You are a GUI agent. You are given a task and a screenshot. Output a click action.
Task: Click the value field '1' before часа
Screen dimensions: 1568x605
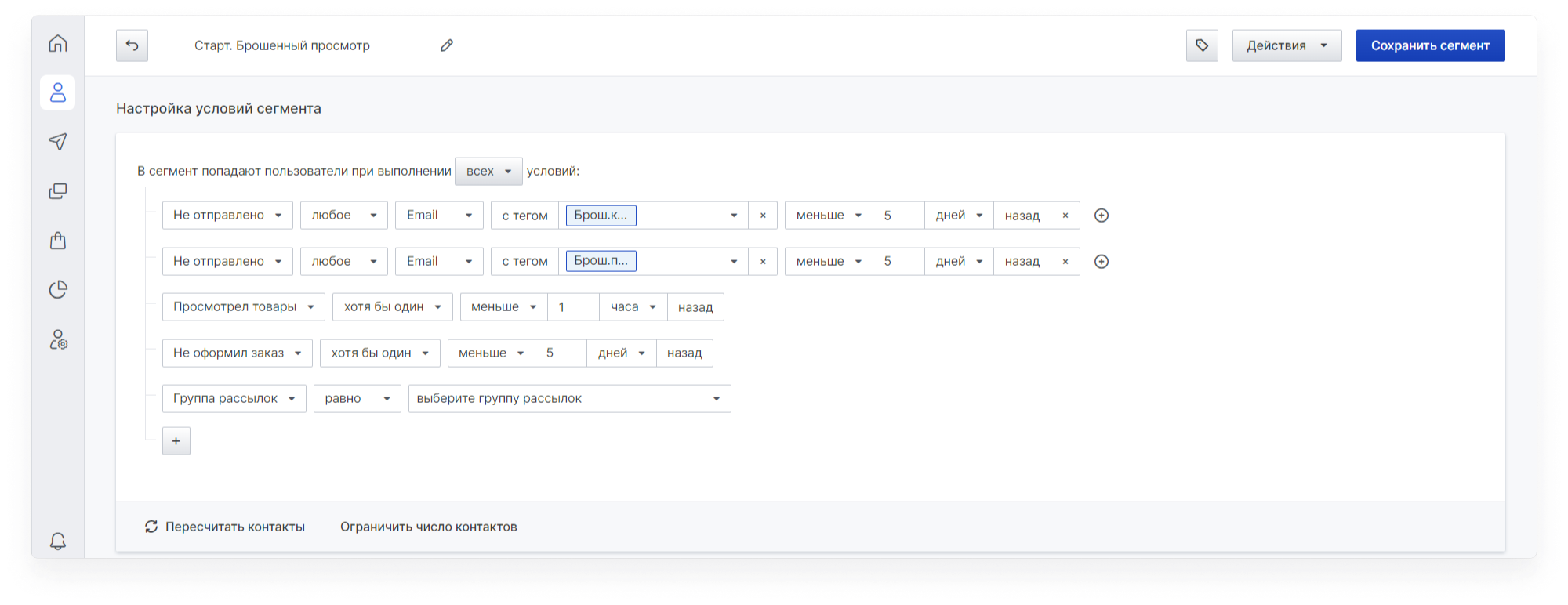point(573,307)
